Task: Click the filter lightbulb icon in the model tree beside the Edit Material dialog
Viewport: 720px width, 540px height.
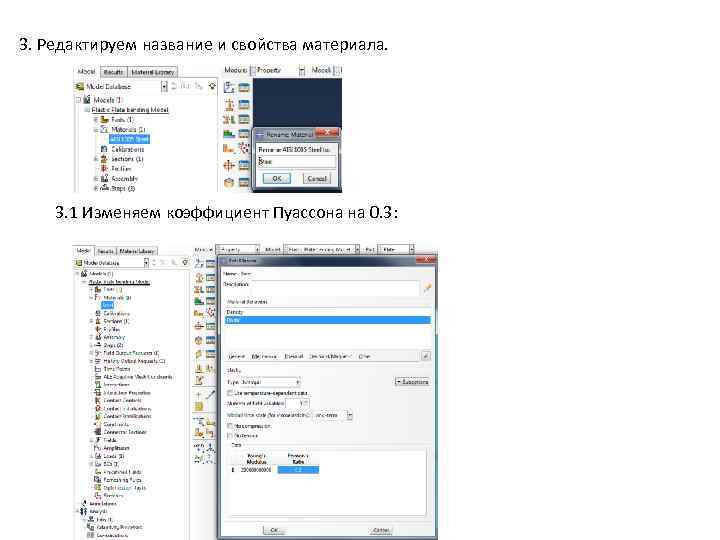Action: pos(185,263)
